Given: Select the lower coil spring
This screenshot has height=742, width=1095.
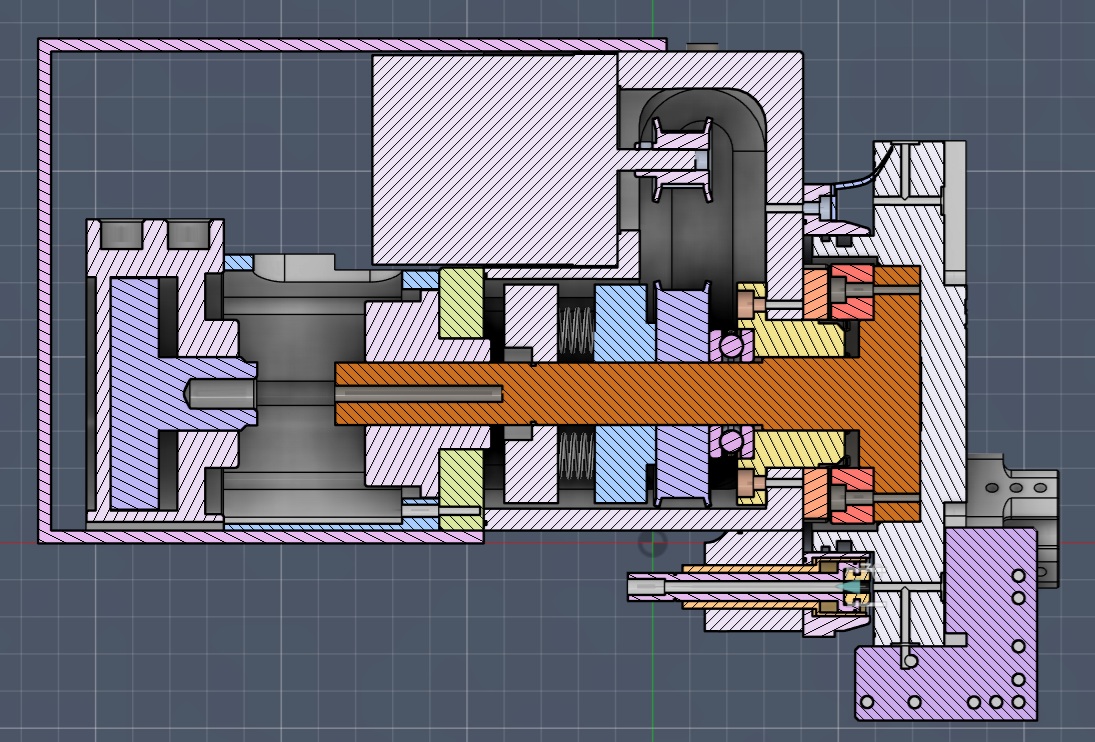Looking at the screenshot, I should coord(575,457).
